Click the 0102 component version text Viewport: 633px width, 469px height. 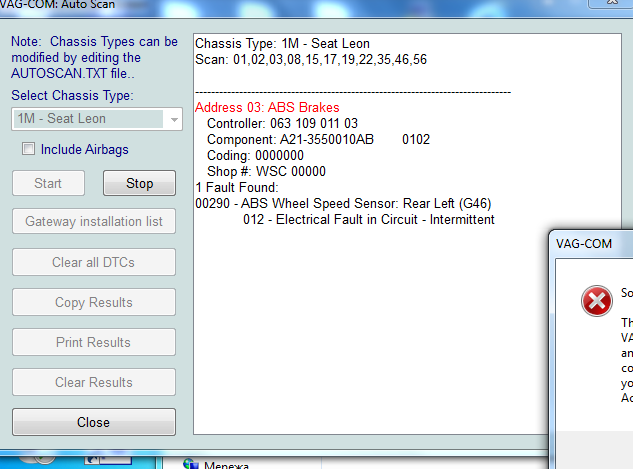[416, 140]
